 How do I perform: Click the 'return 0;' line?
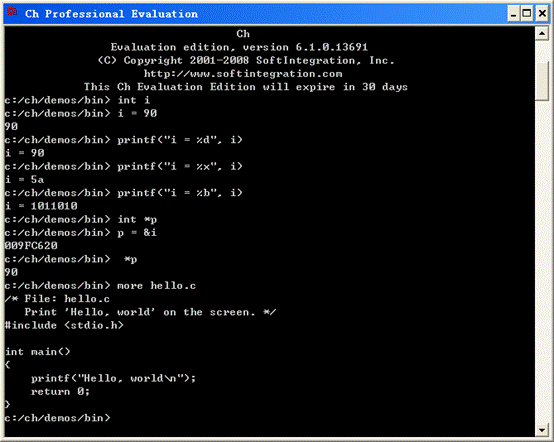(60, 391)
